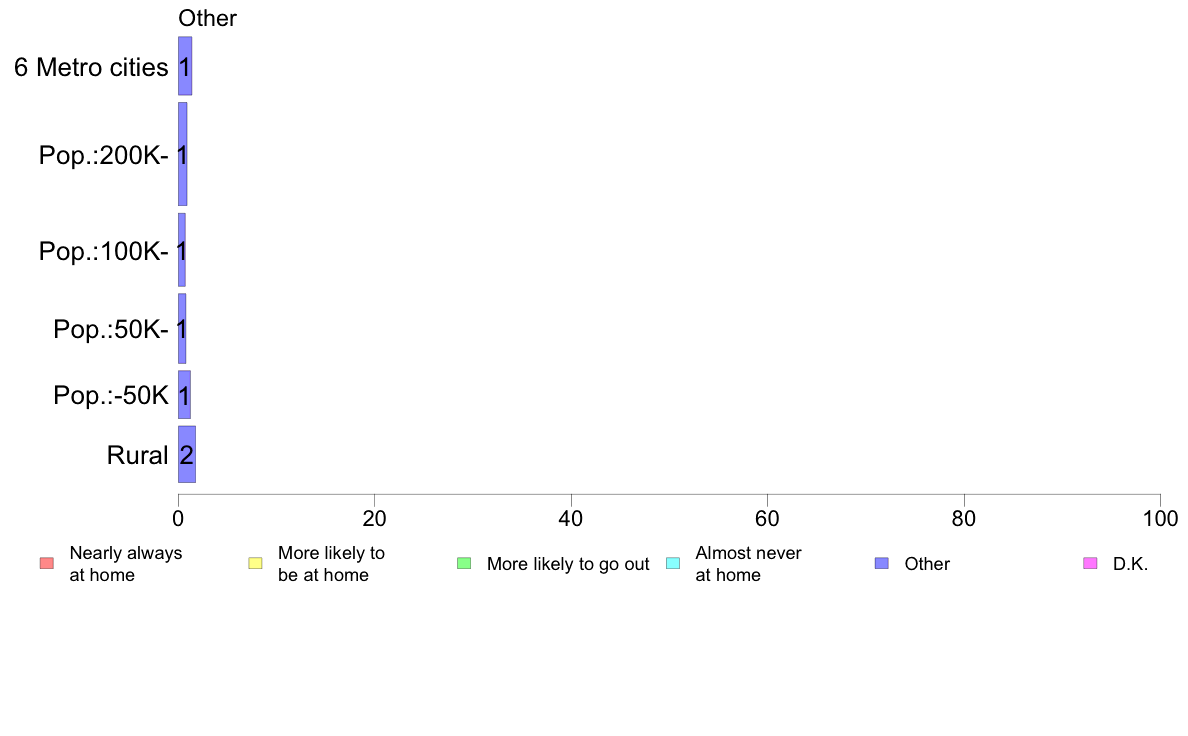Click the blue 'Other' legend swatch
This screenshot has height=736, width=1188.
point(882,563)
